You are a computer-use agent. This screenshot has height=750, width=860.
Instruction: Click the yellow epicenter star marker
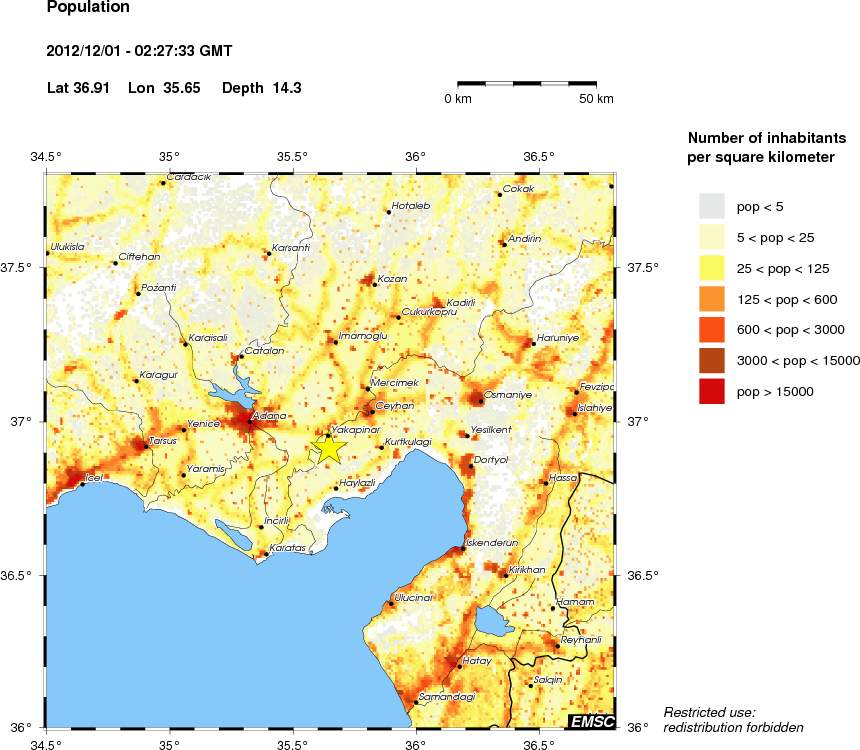coord(329,448)
